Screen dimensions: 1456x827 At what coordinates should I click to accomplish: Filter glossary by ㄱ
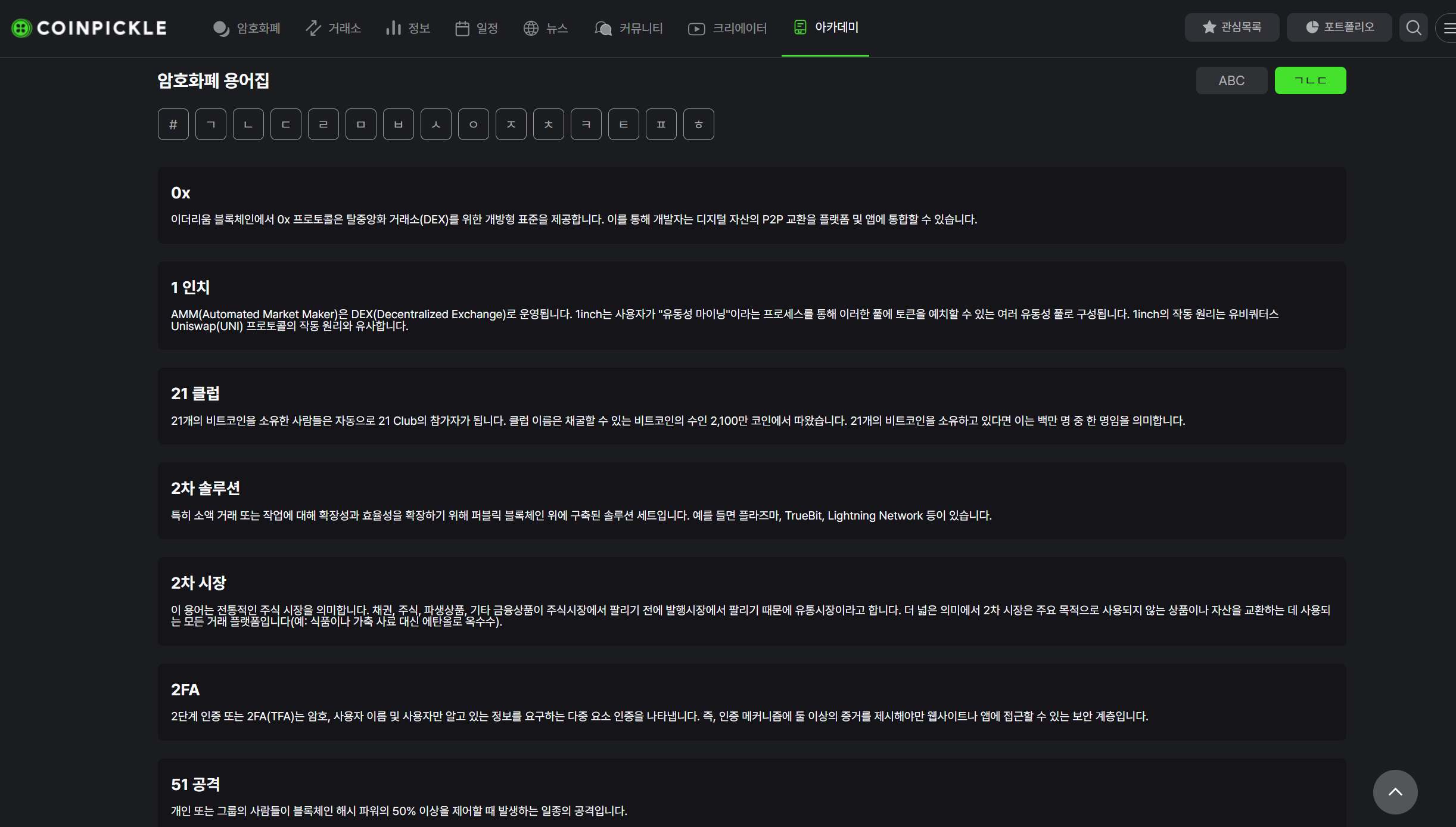coord(211,124)
